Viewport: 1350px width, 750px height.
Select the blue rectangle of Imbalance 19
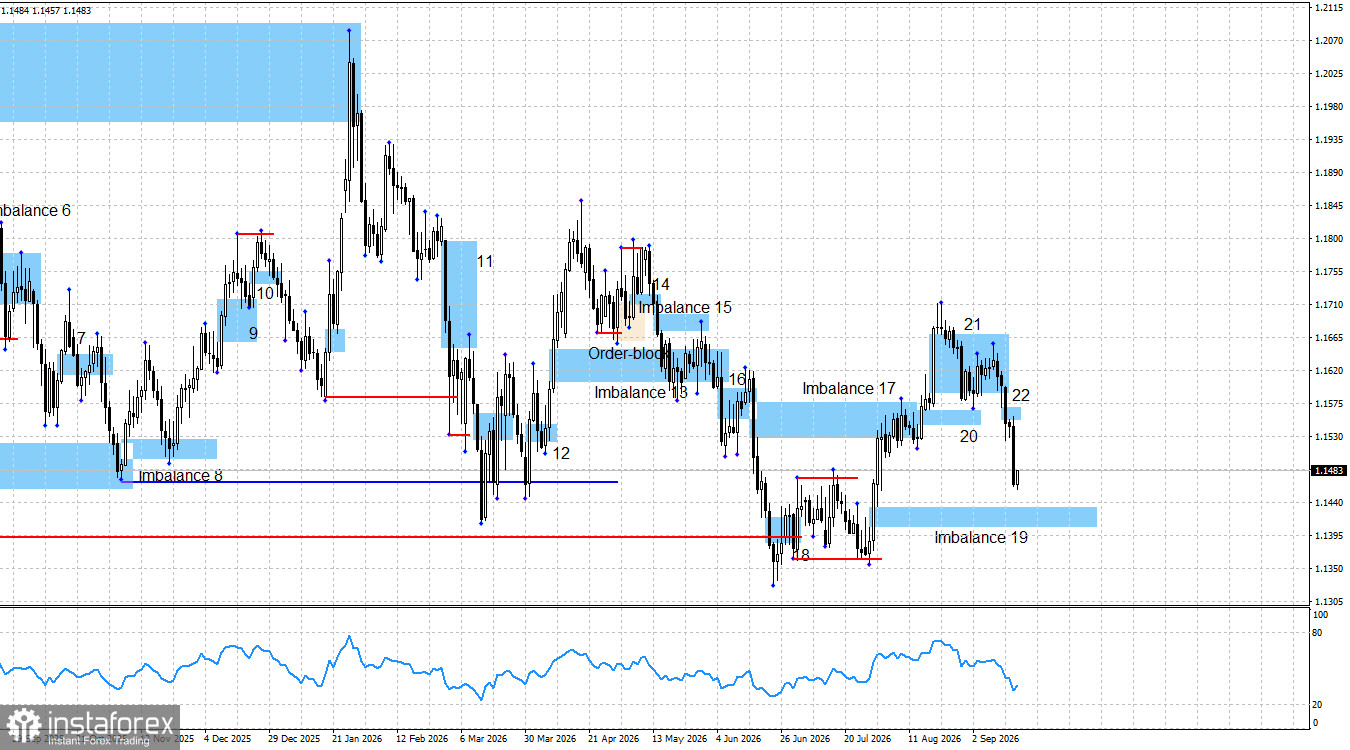[986, 517]
